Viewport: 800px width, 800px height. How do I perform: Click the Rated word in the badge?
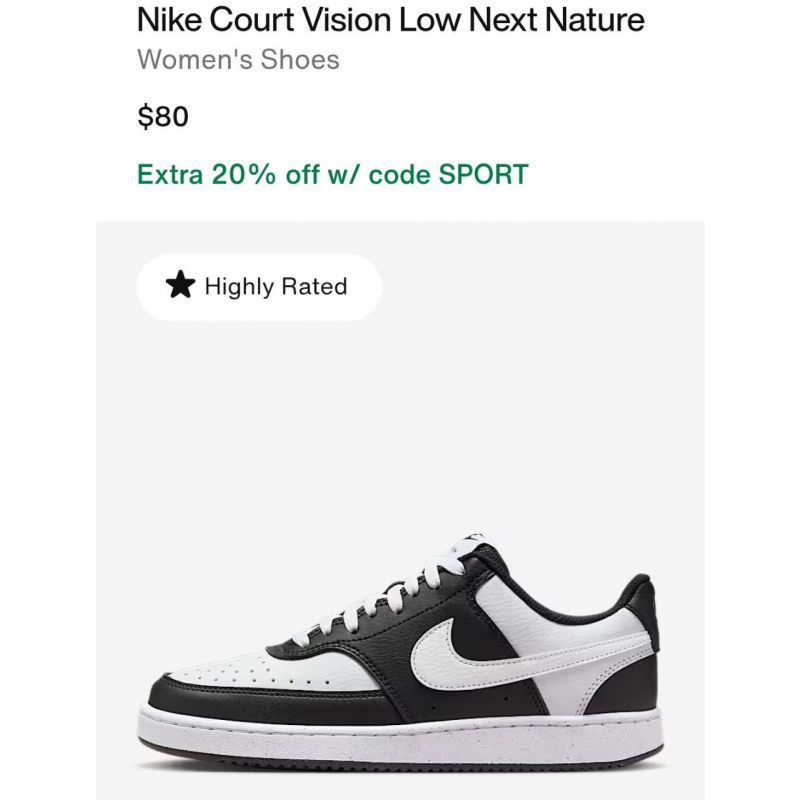point(314,286)
